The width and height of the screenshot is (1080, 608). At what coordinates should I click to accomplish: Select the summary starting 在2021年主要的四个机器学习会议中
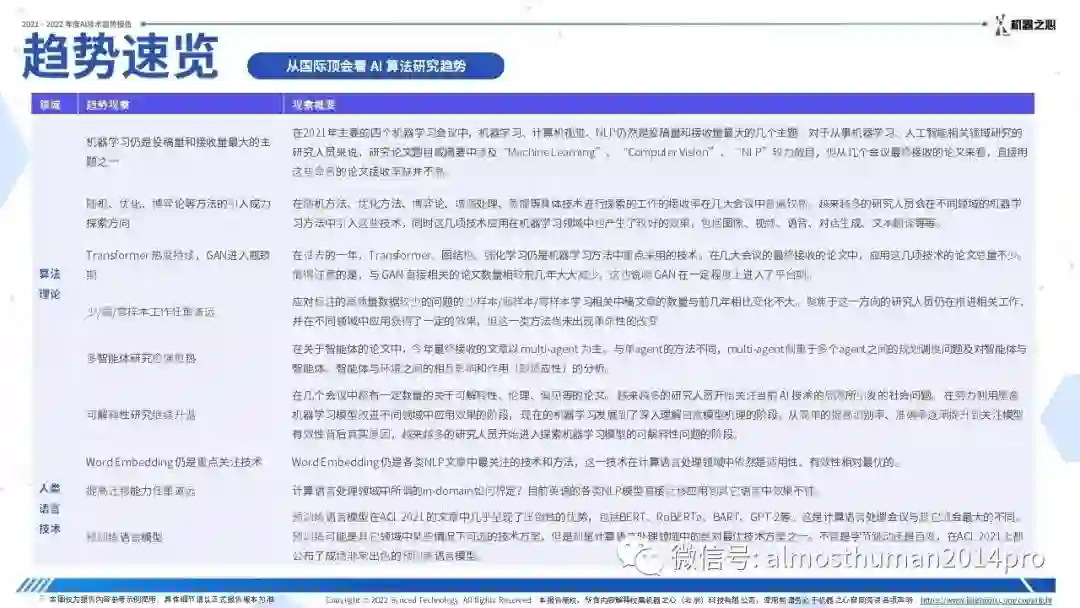(659, 151)
